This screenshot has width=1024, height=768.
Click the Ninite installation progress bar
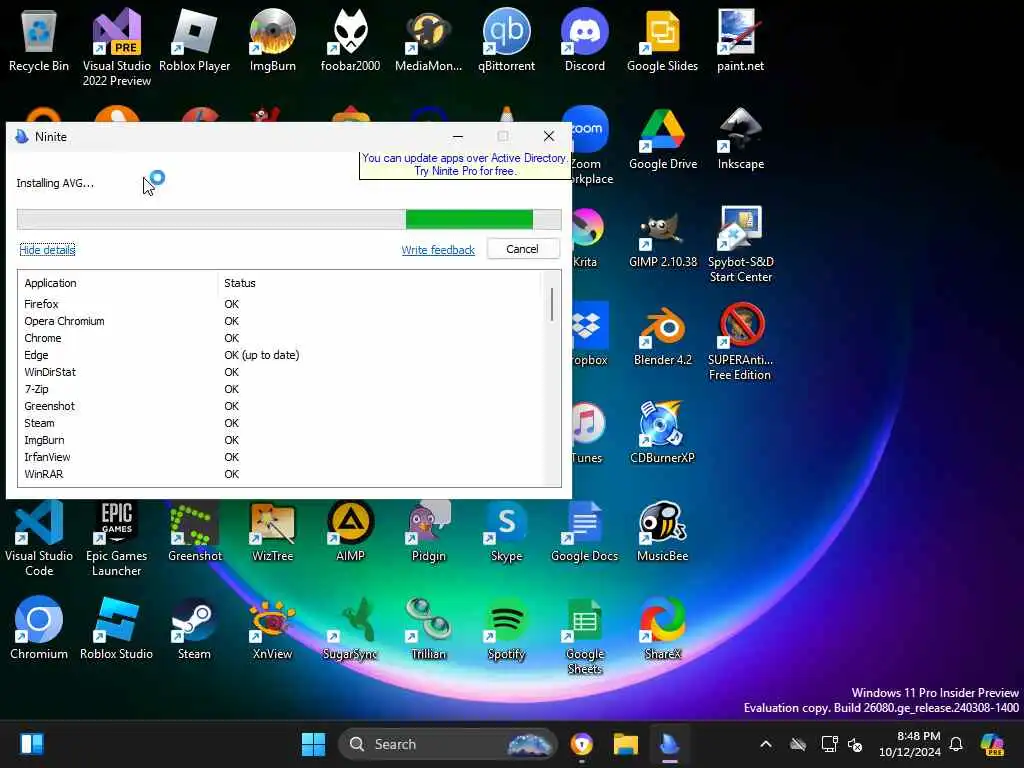pos(289,219)
